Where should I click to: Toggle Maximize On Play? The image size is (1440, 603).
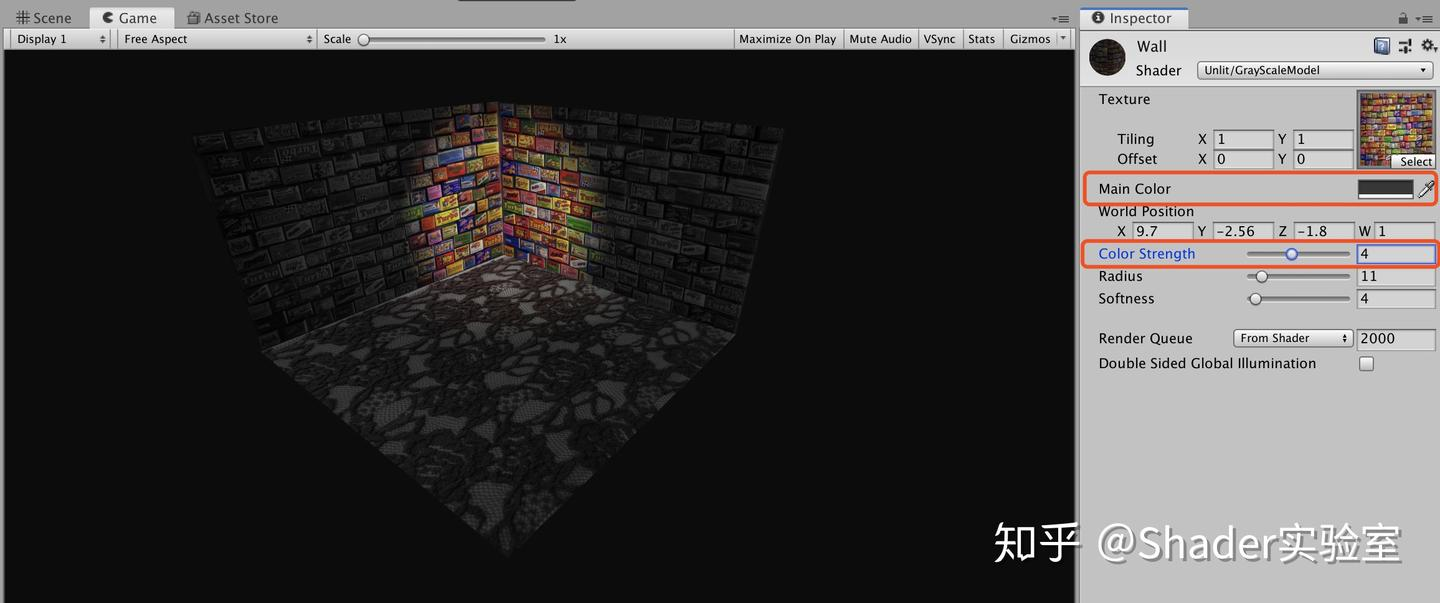point(788,39)
